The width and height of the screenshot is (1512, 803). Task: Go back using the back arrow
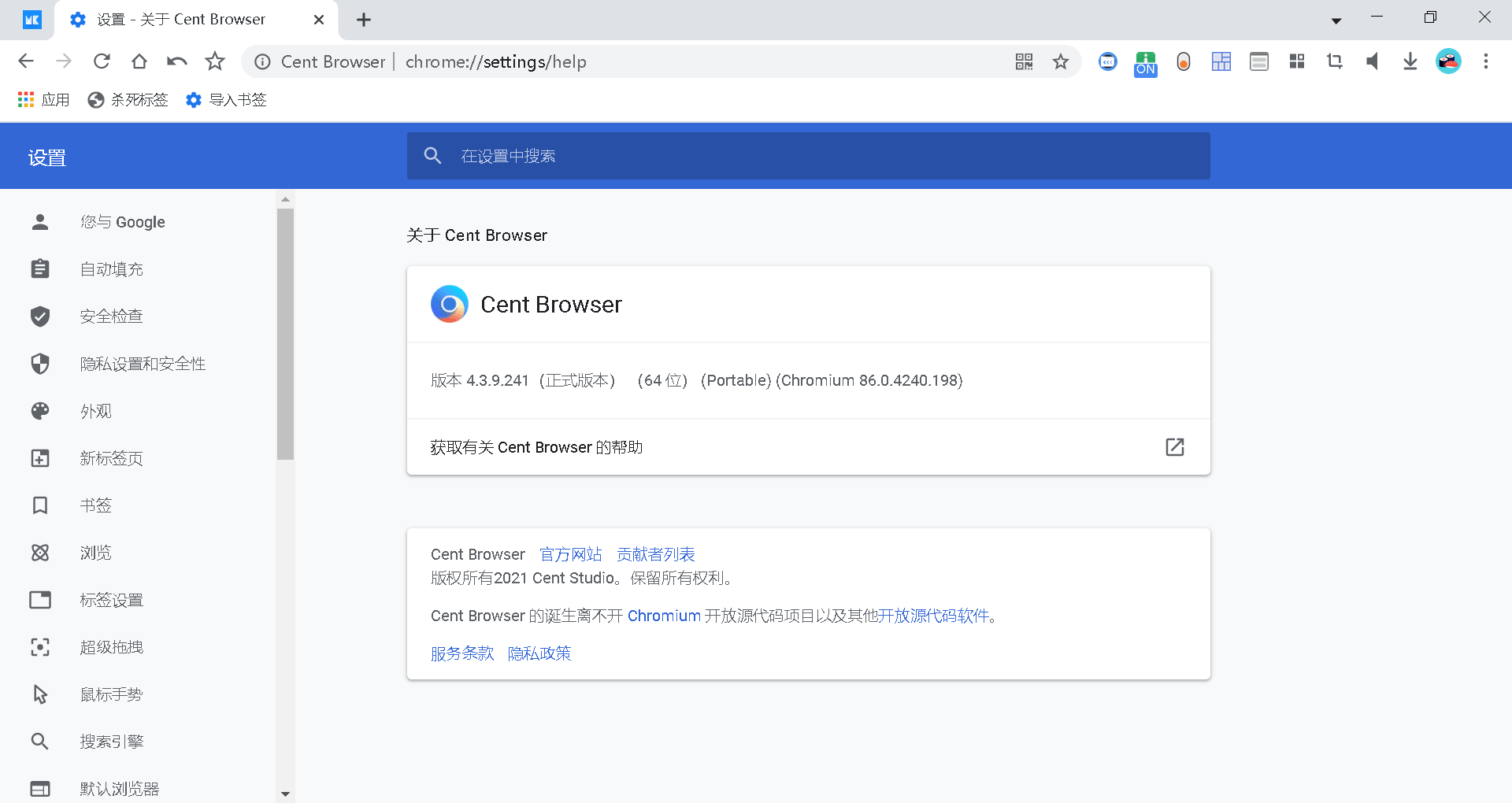click(x=26, y=61)
